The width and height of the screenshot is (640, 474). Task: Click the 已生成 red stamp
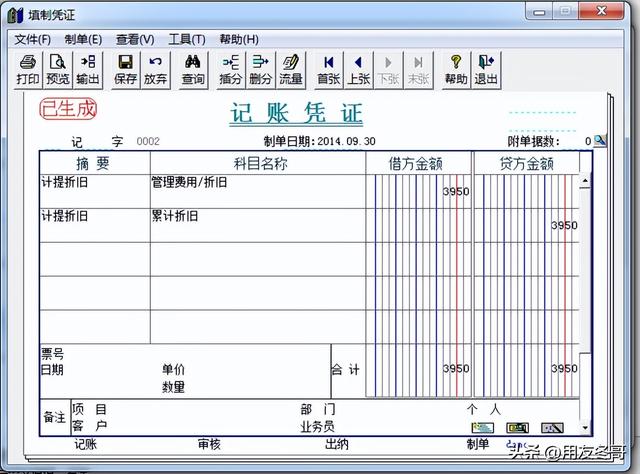pos(68,109)
